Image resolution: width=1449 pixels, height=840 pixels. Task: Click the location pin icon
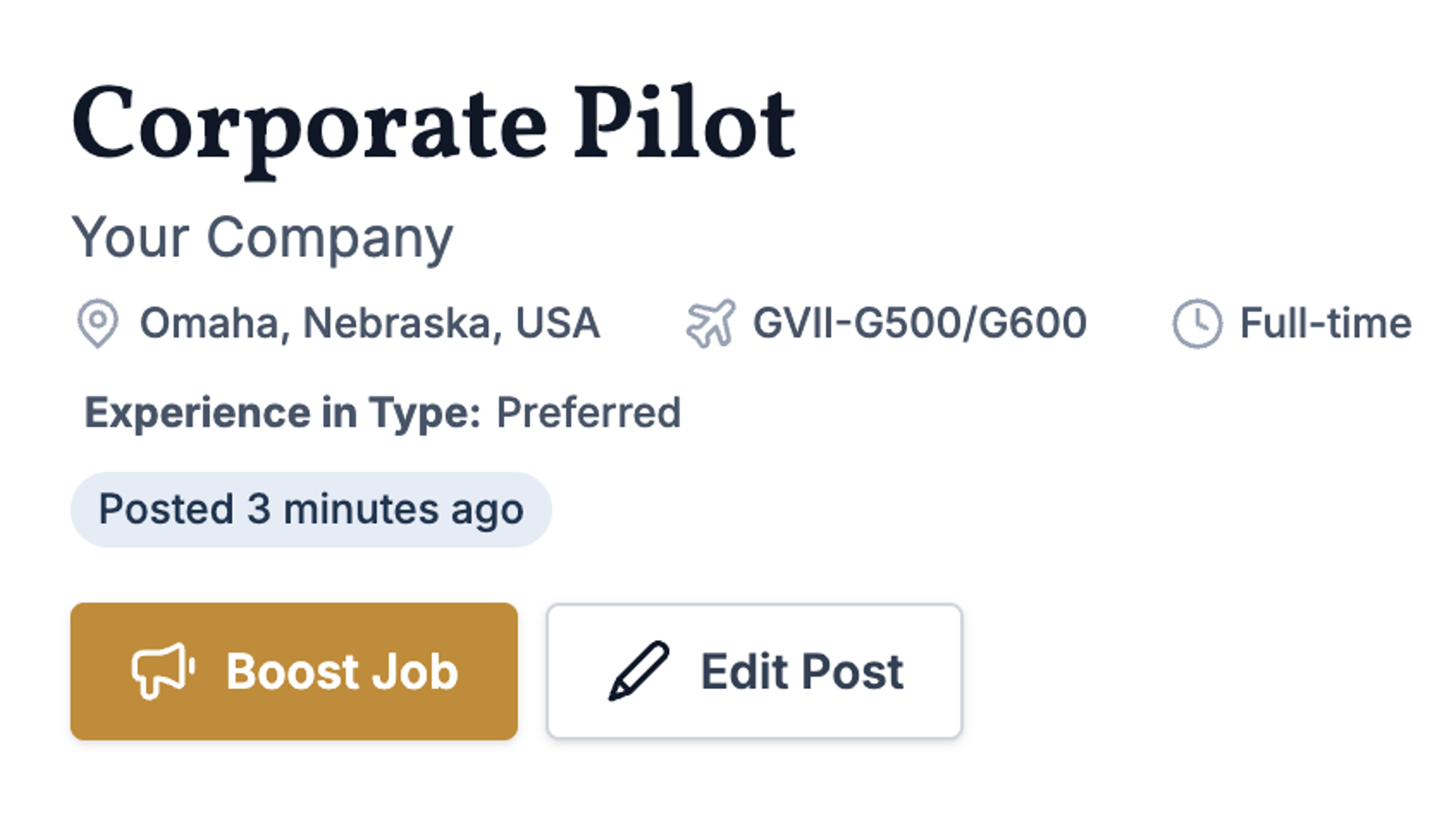coord(98,323)
